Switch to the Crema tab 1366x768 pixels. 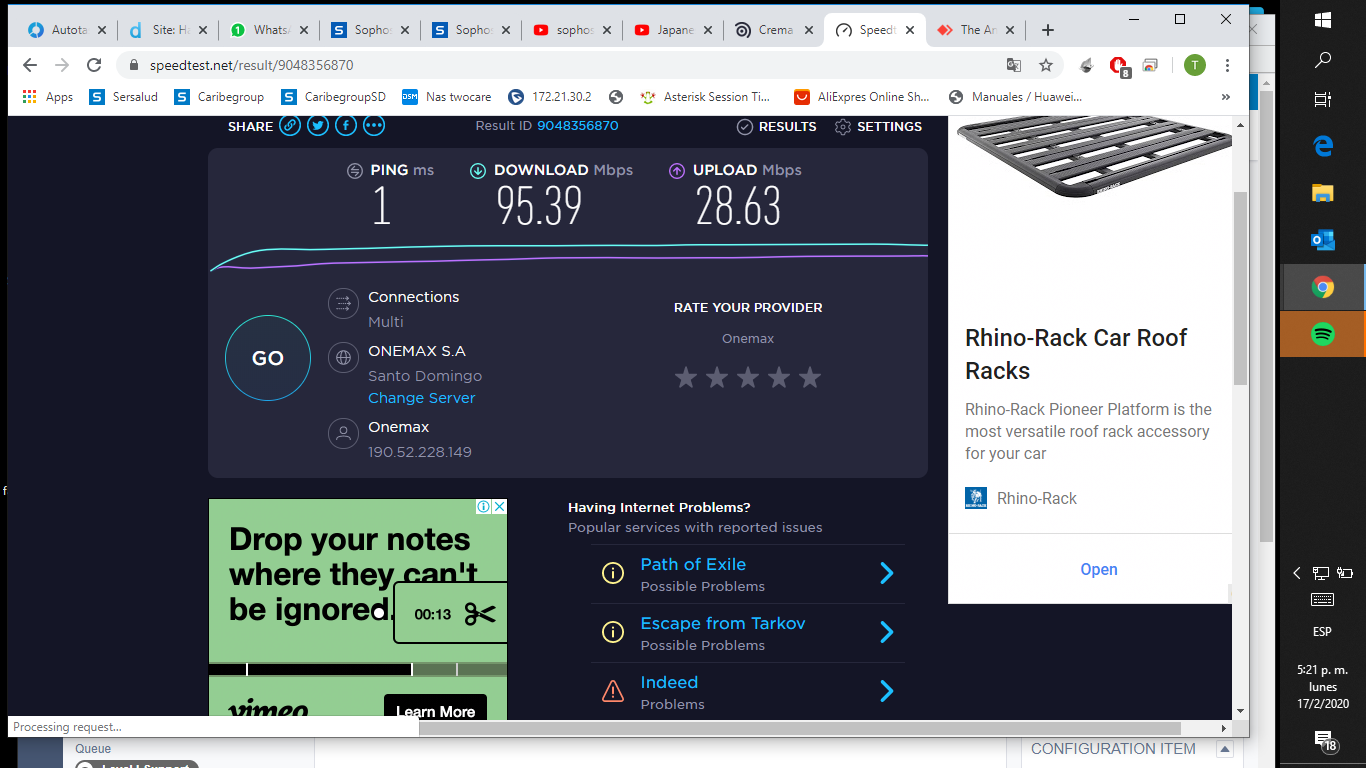(774, 30)
